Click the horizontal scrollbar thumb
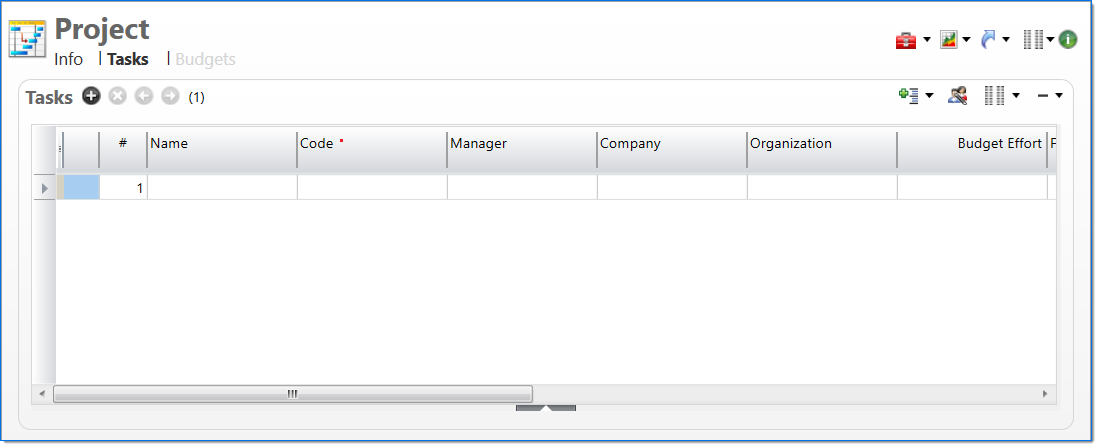This screenshot has height=447, width=1098. point(292,394)
